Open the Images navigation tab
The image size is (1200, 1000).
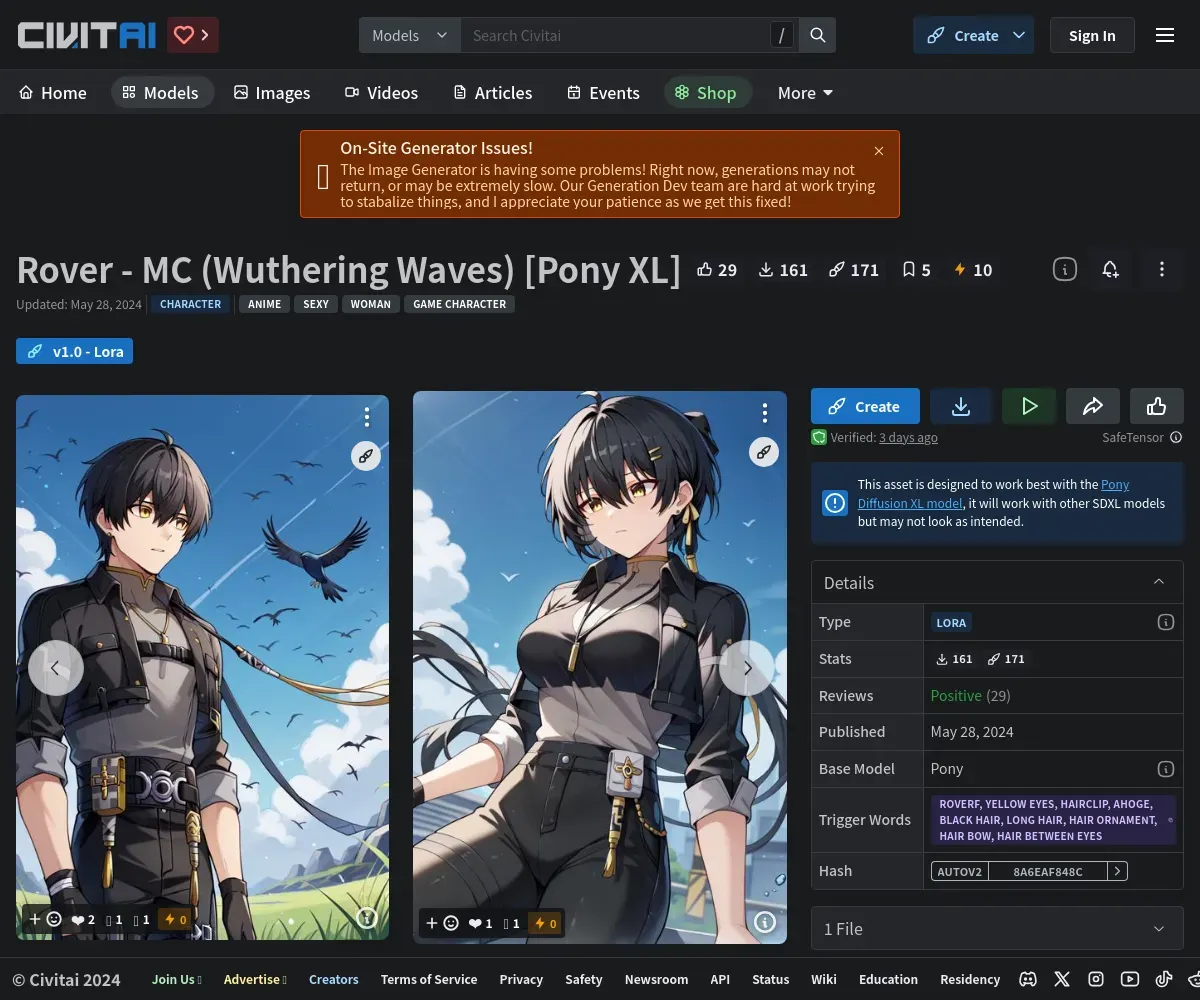tap(272, 93)
